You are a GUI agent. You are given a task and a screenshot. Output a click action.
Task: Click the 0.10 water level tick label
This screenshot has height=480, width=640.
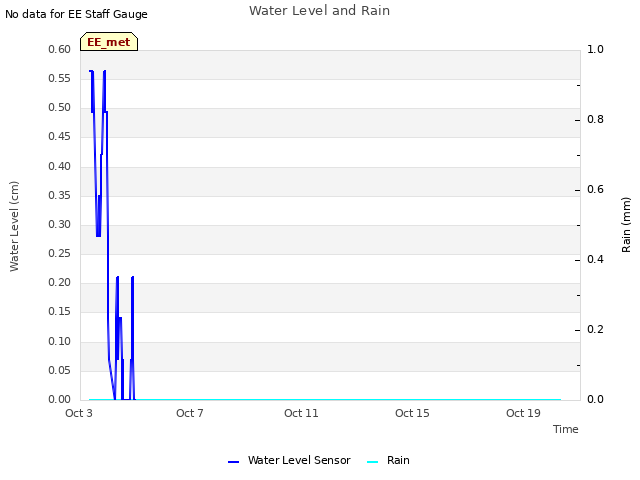point(60,341)
